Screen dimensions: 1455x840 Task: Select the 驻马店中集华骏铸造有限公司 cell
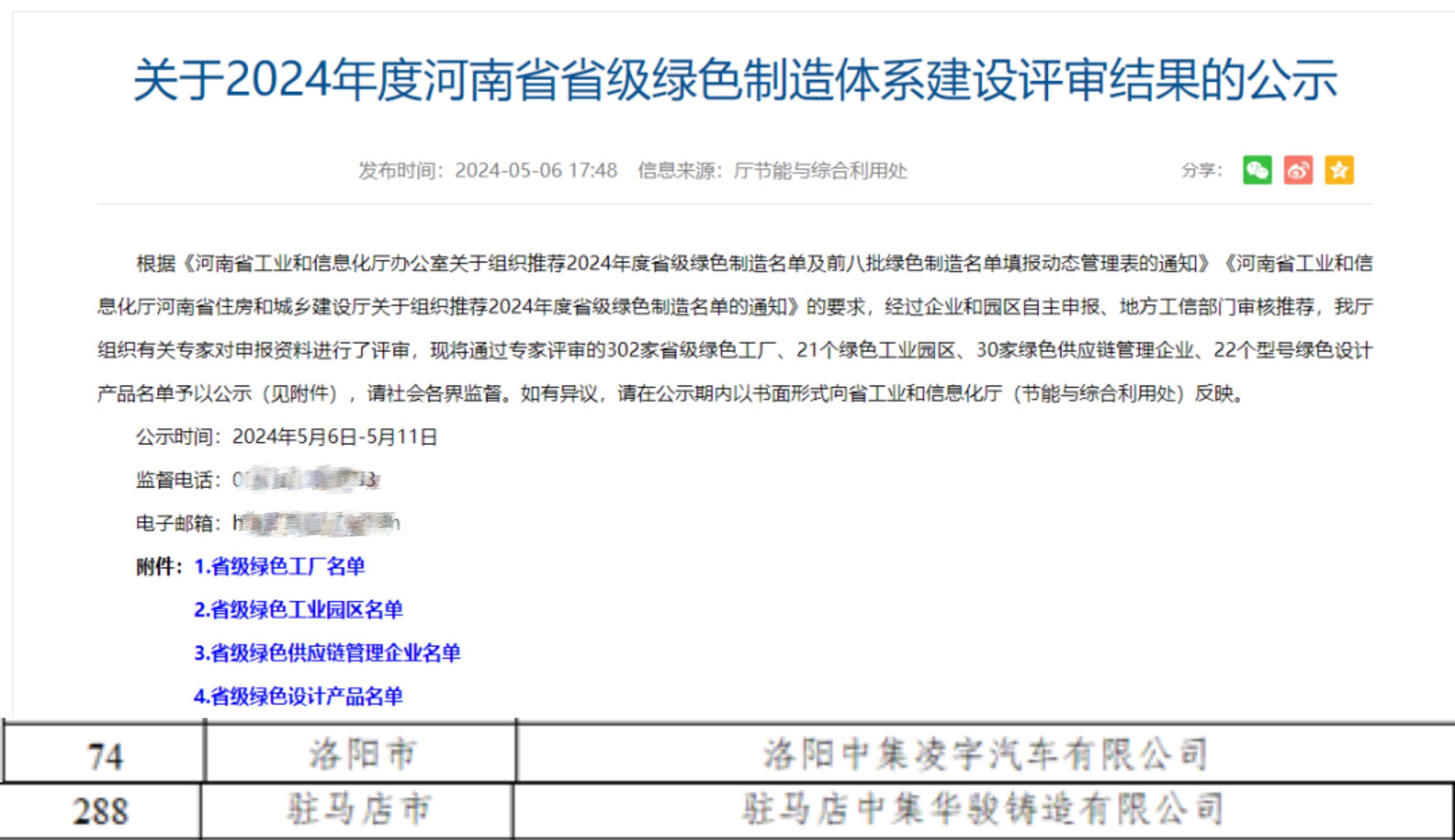click(x=982, y=810)
